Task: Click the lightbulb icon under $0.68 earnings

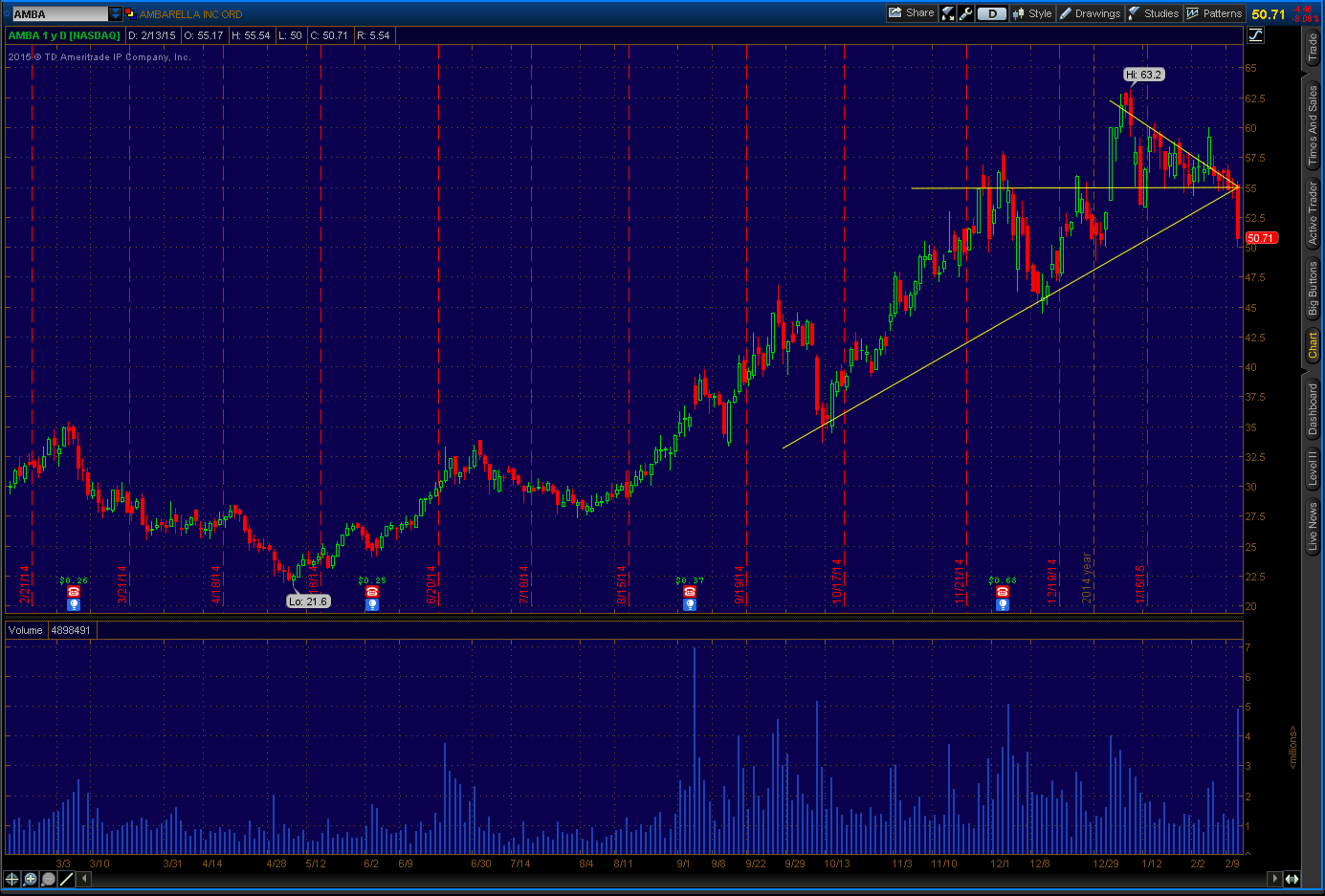Action: click(1003, 604)
